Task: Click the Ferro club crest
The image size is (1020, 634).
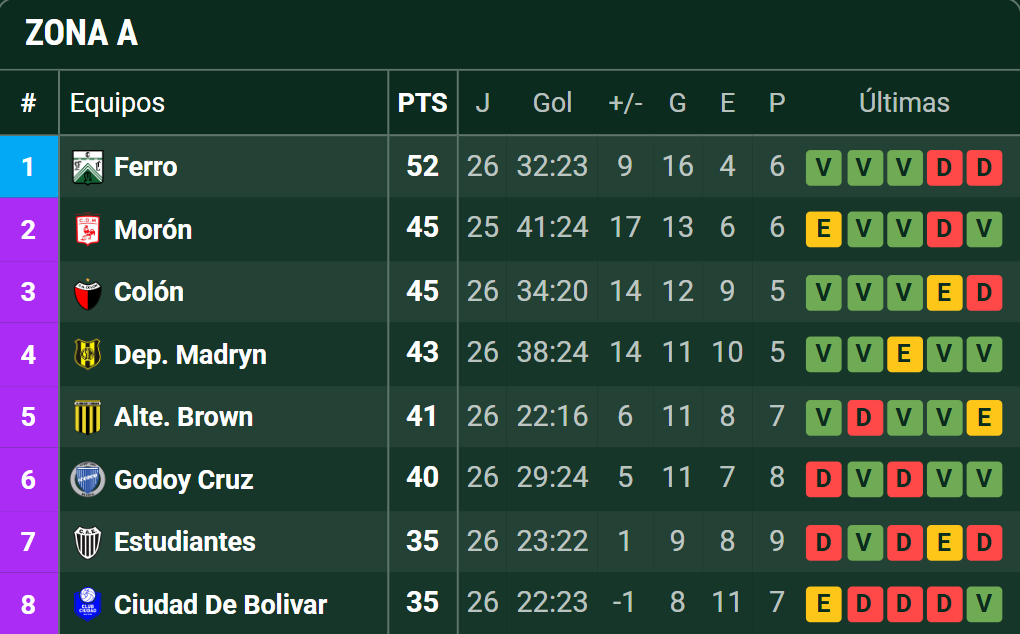Action: tap(88, 167)
